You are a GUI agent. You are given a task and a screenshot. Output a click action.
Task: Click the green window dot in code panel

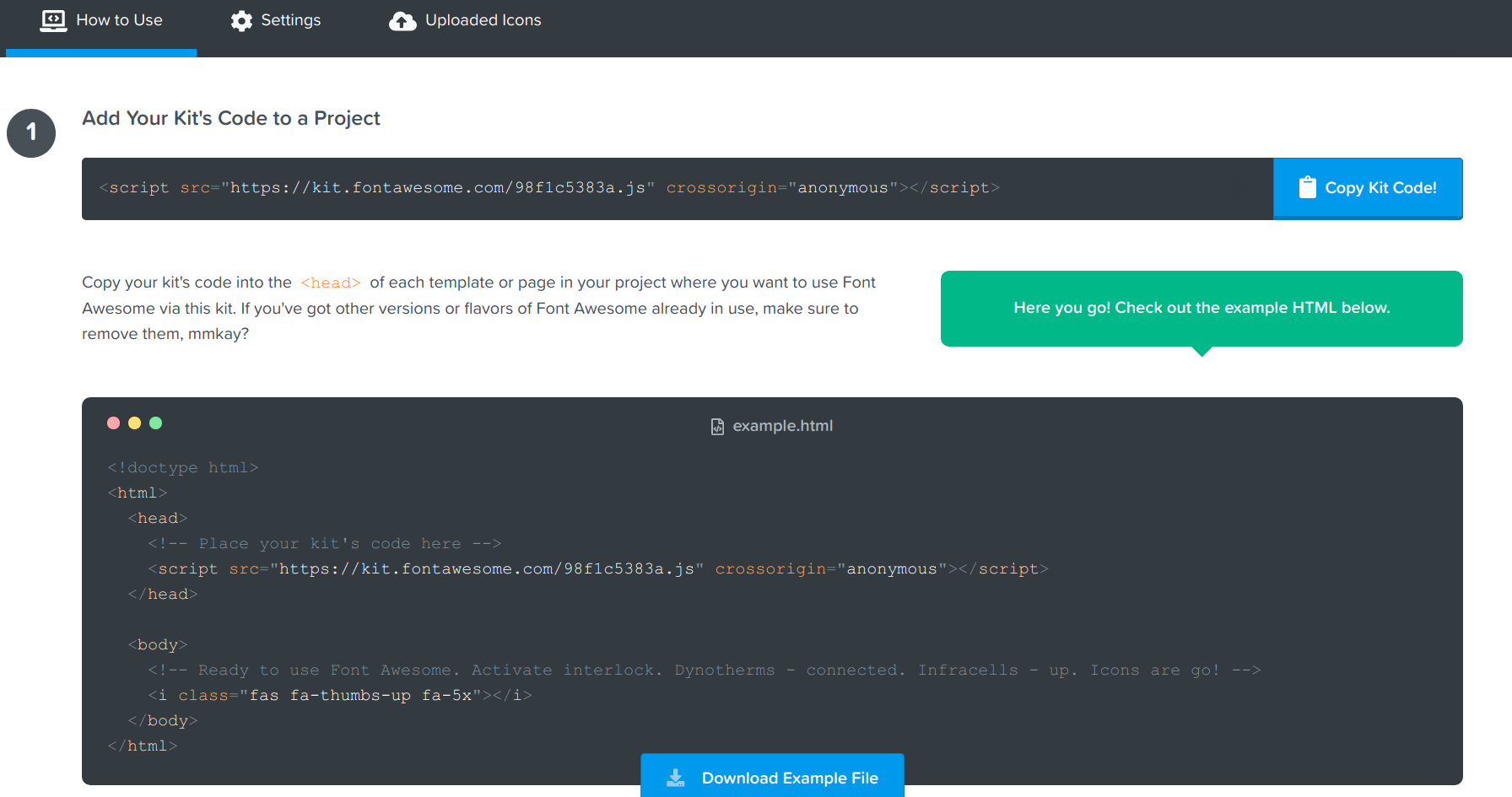point(155,423)
